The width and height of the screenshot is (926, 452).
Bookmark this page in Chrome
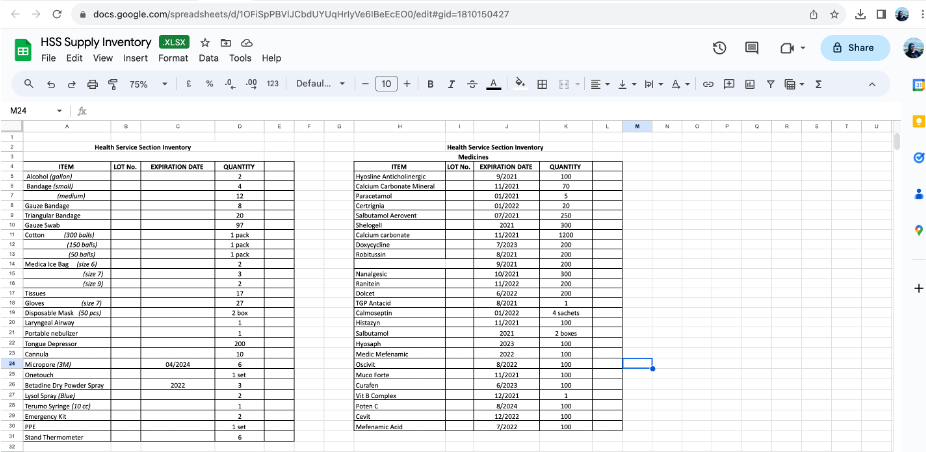click(834, 14)
